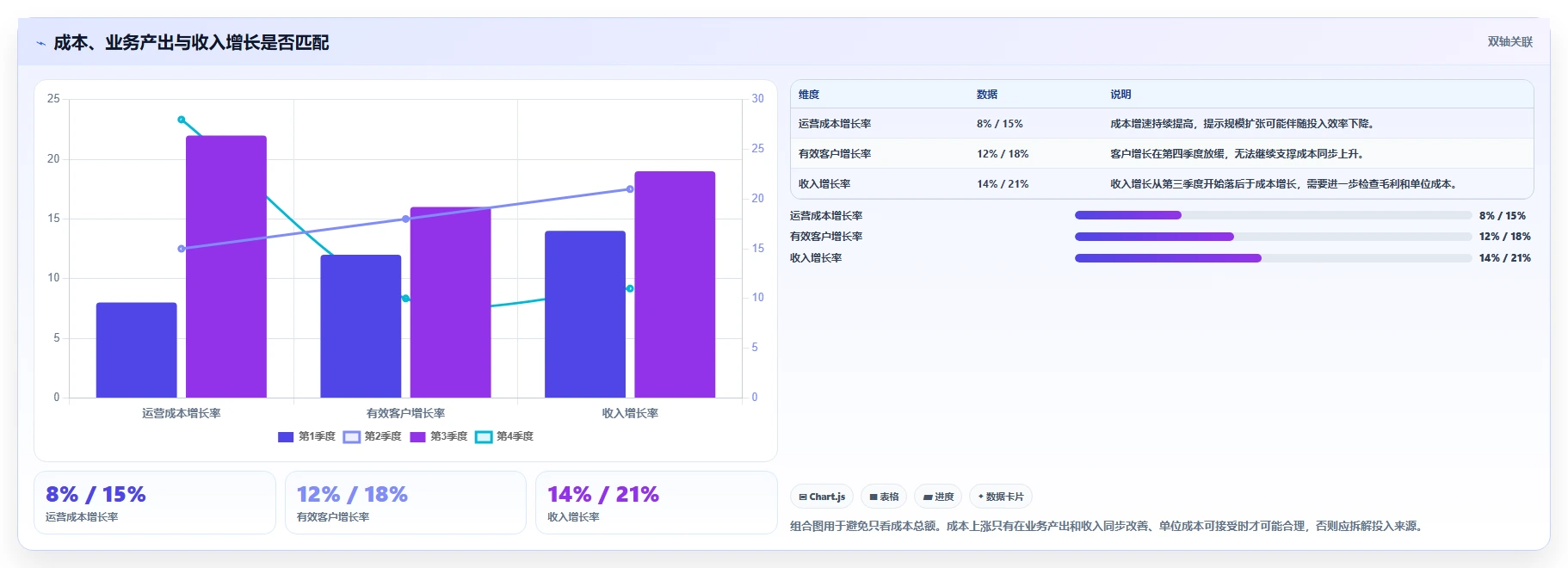Select the 进度 tag chip
This screenshot has width=1568, height=568.
[938, 497]
